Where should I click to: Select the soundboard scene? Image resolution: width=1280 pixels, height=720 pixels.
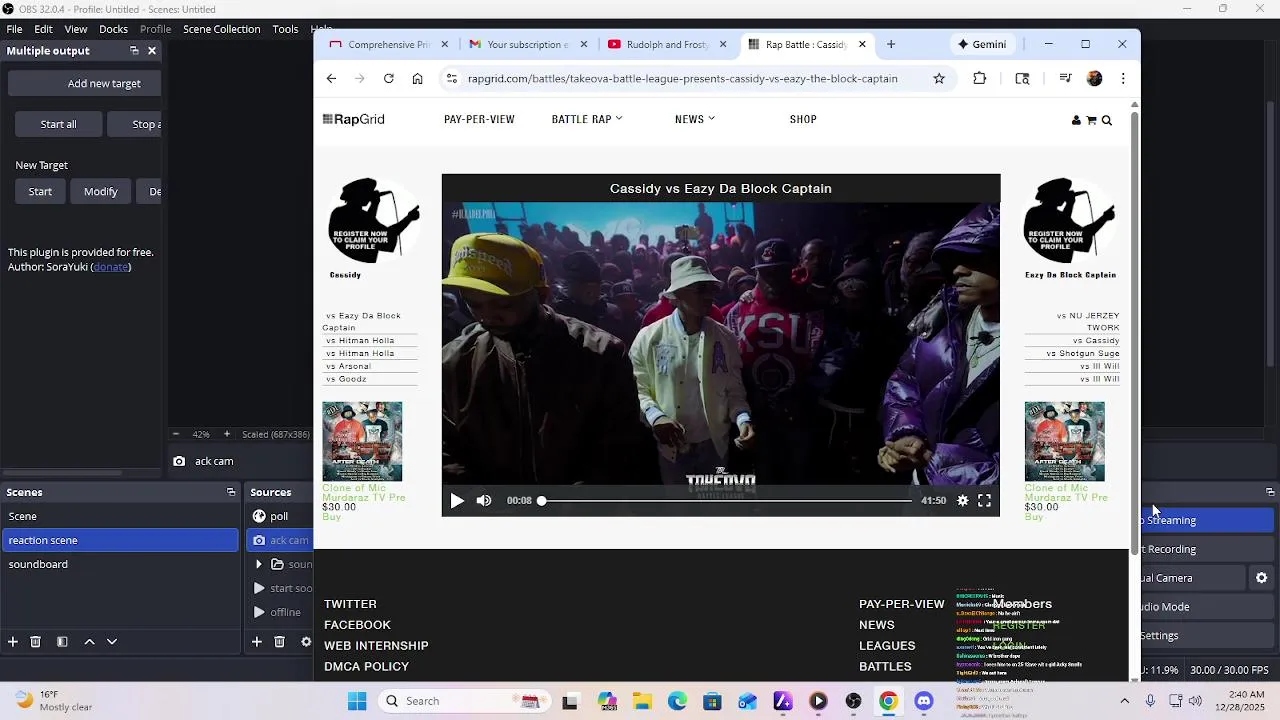[120, 564]
